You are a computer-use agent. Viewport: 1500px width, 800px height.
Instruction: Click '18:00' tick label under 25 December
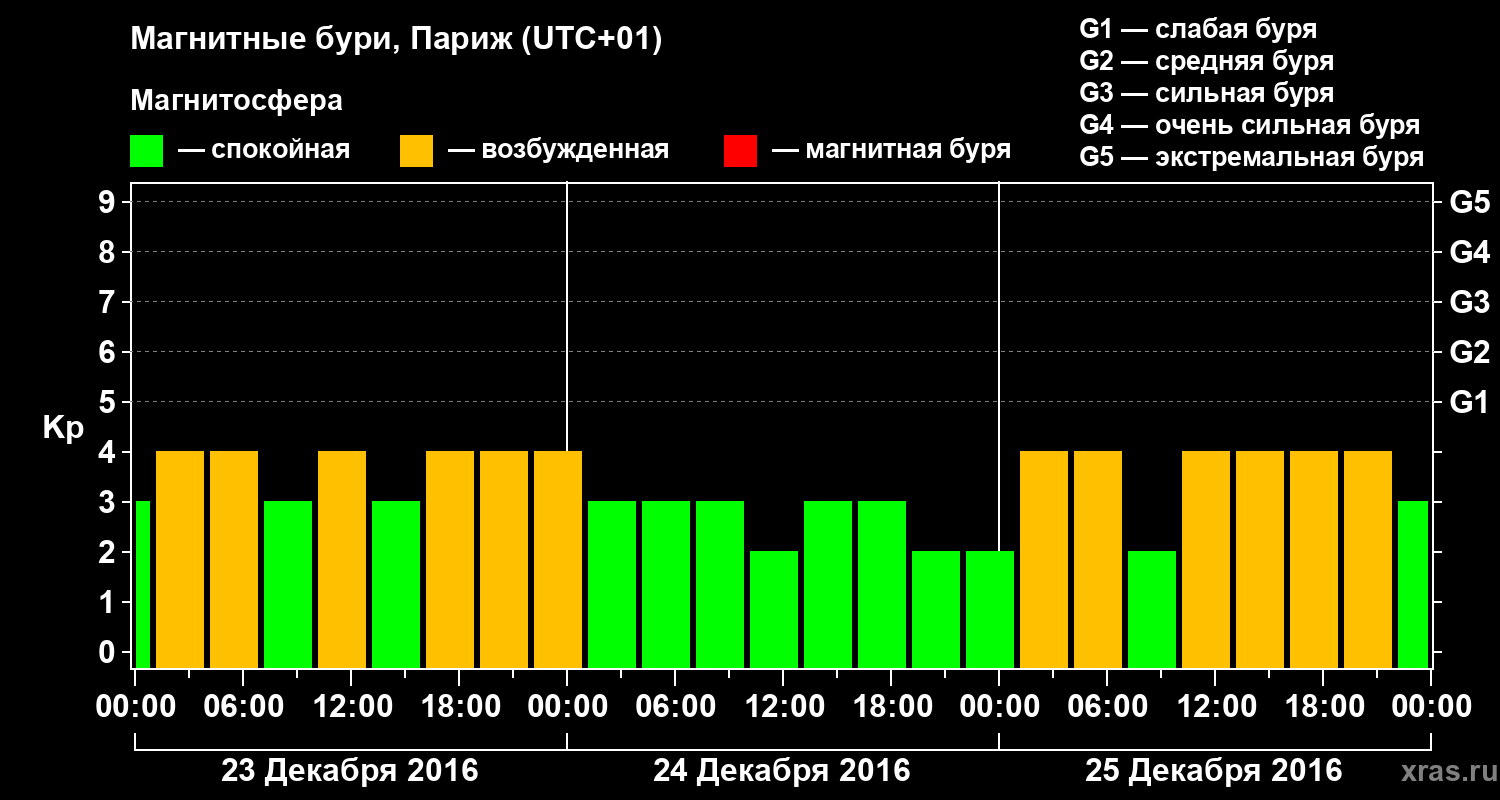tap(1323, 706)
